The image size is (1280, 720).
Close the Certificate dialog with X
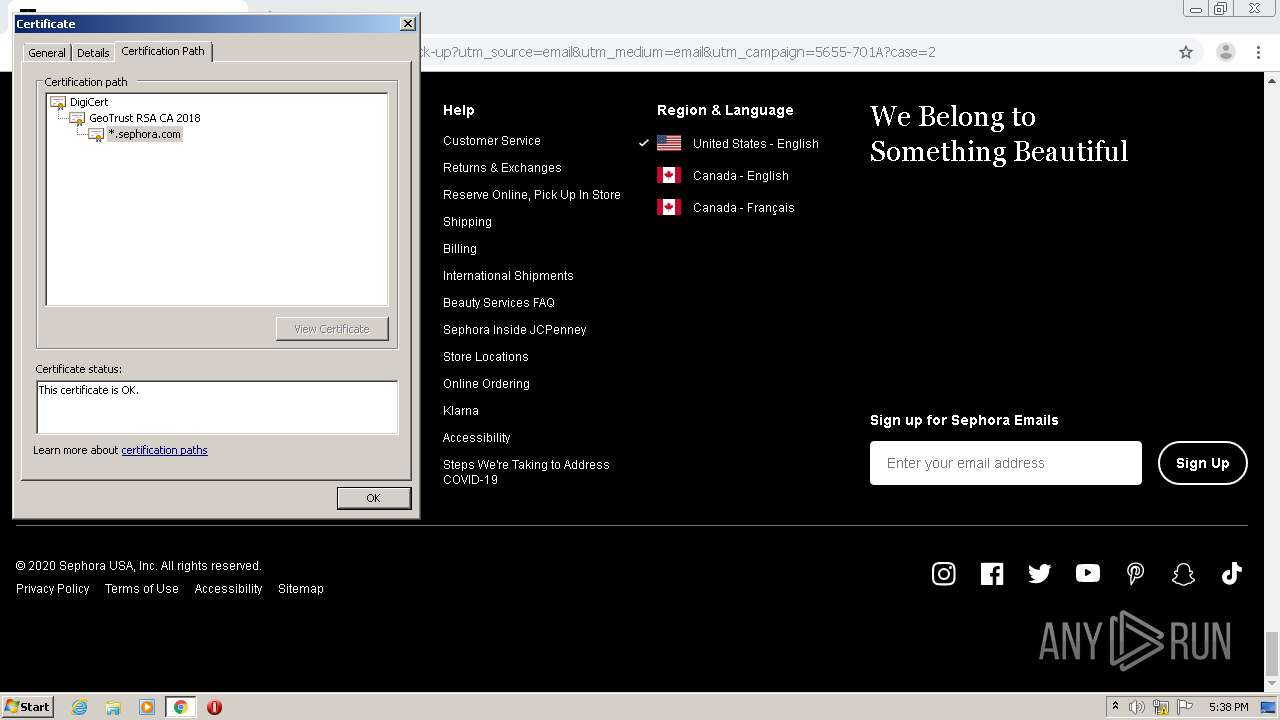[x=407, y=23]
